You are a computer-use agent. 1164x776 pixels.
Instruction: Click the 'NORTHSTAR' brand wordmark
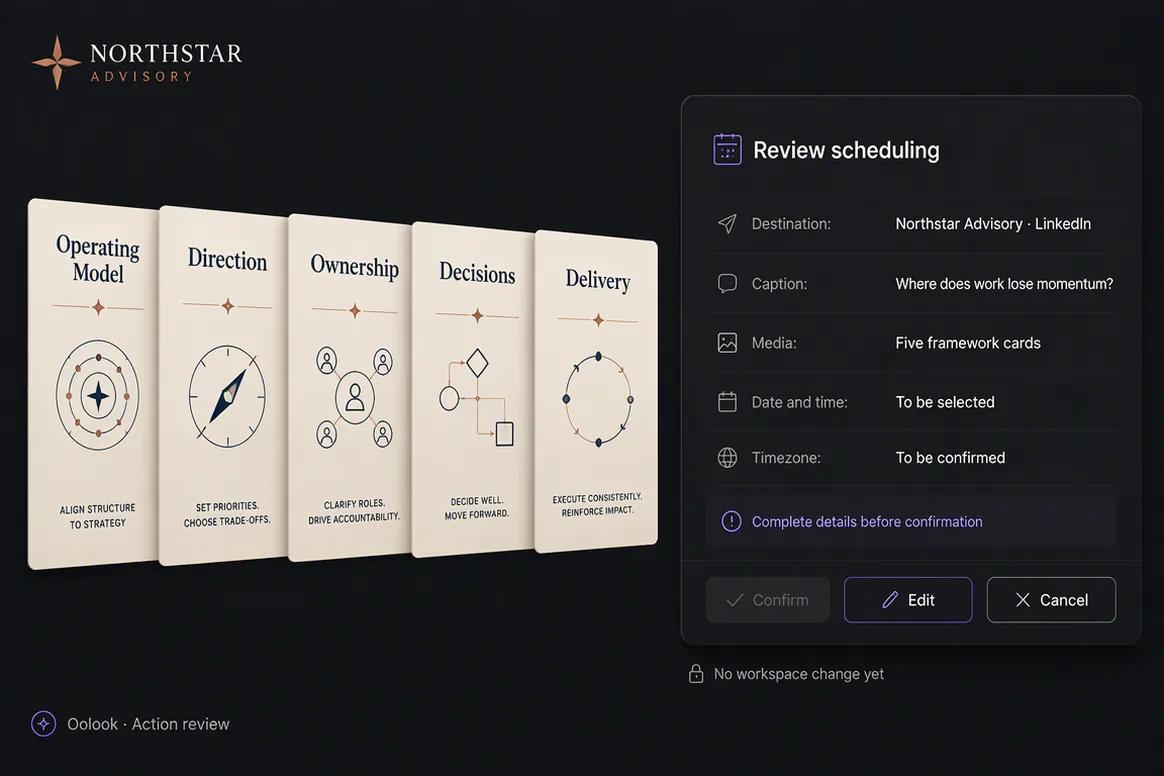[166, 53]
